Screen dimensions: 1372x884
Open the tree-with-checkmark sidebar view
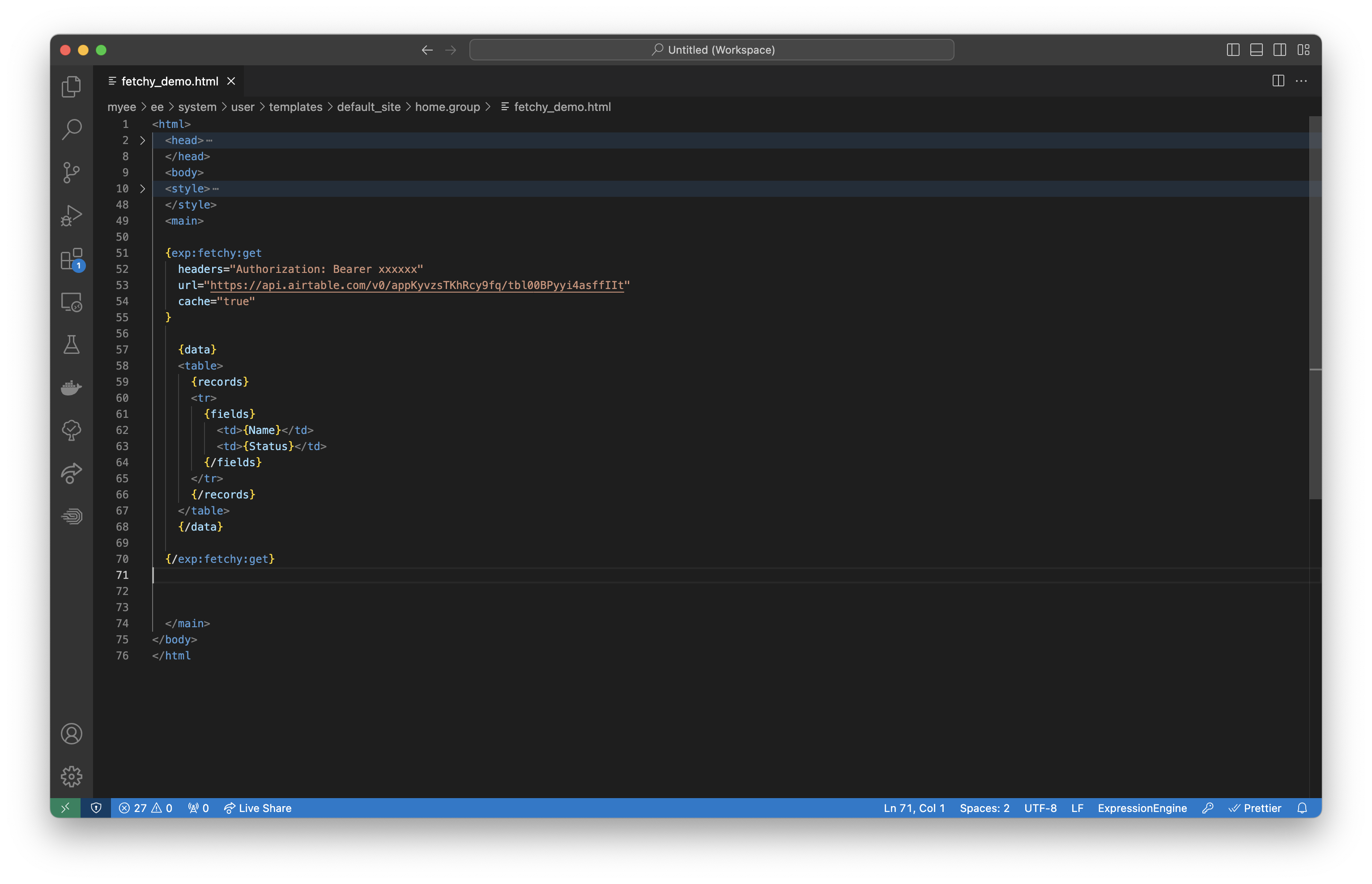[71, 430]
